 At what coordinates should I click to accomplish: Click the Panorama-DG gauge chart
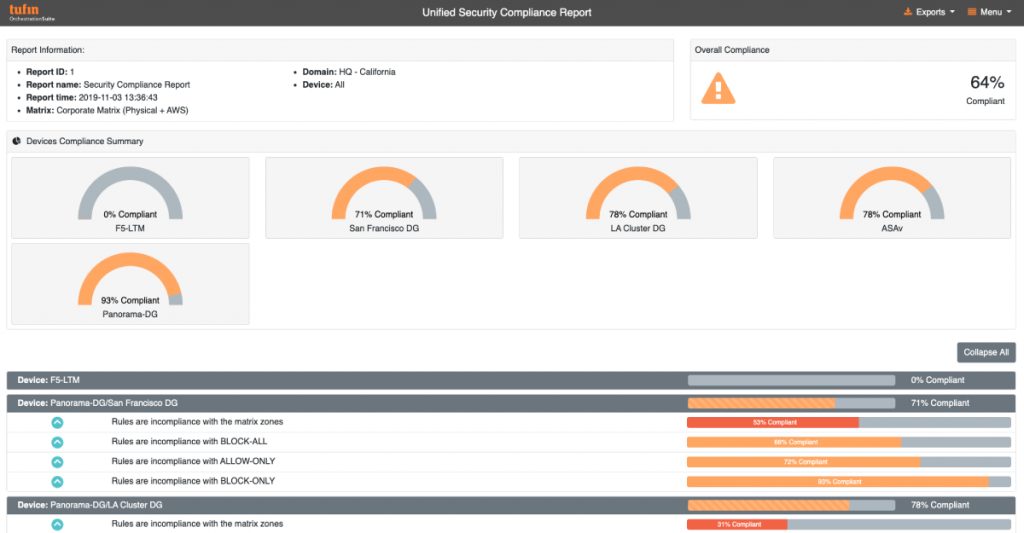(x=130, y=280)
